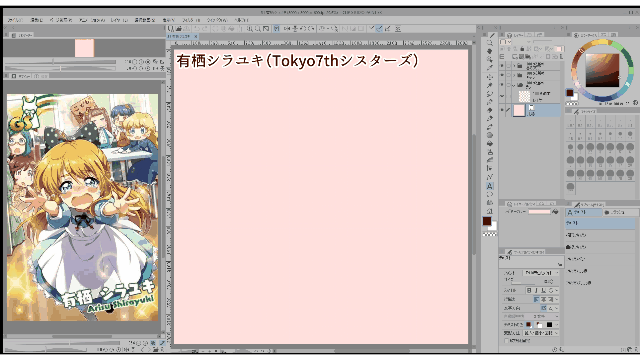
Task: Open the Edit menu
Action: coord(37,20)
